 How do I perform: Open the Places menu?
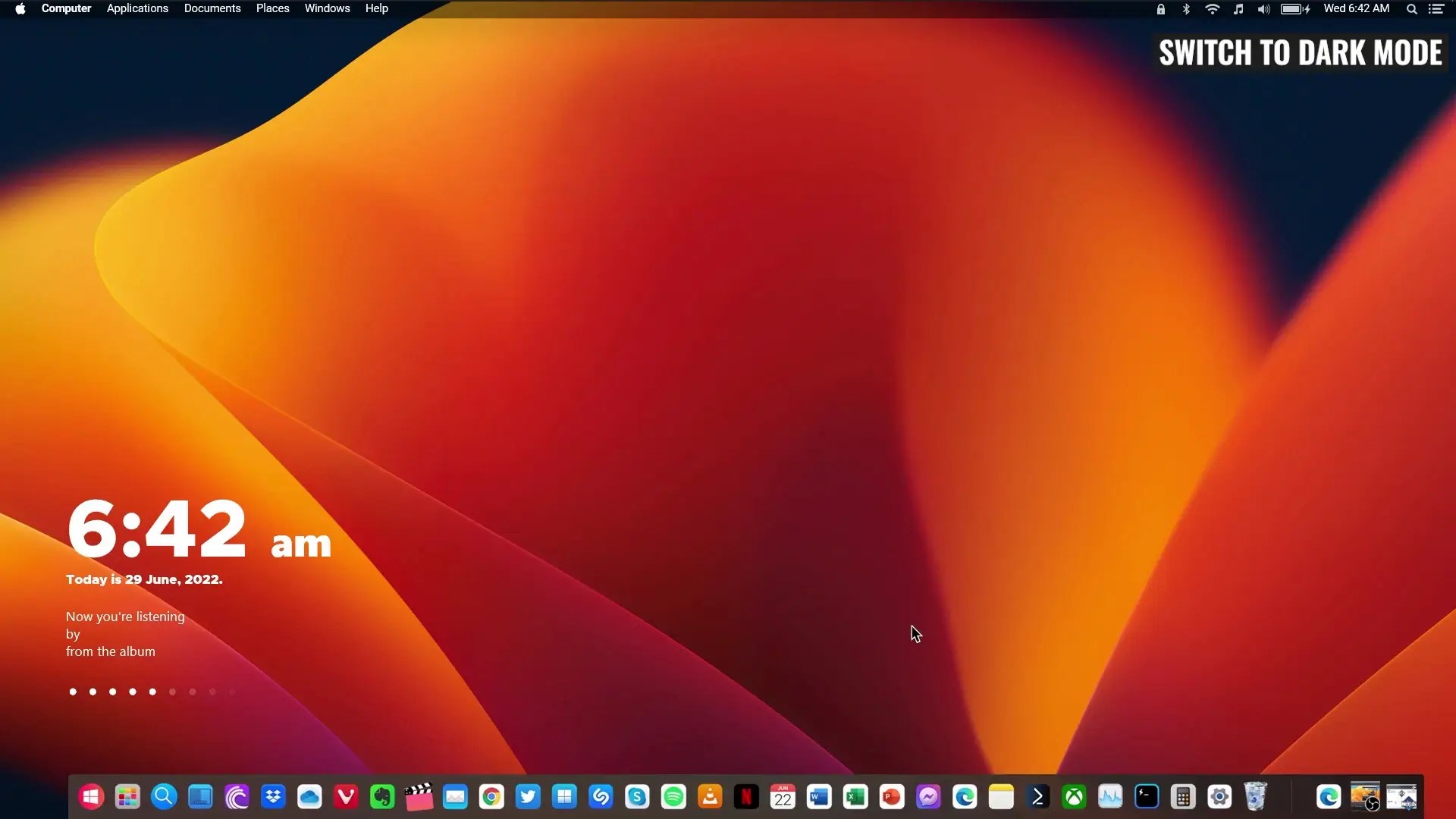272,8
